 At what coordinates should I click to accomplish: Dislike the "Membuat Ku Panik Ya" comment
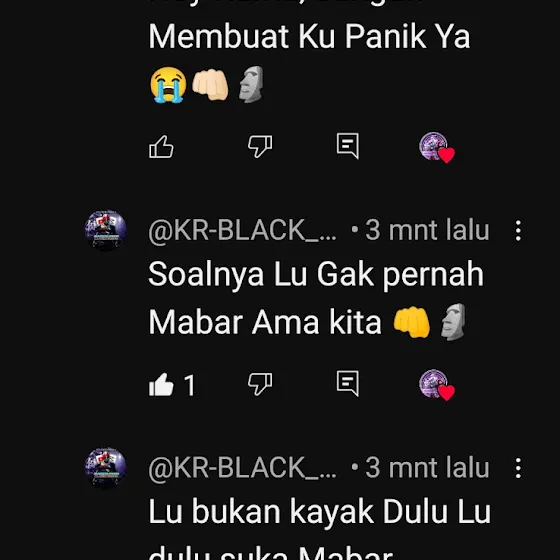[260, 146]
